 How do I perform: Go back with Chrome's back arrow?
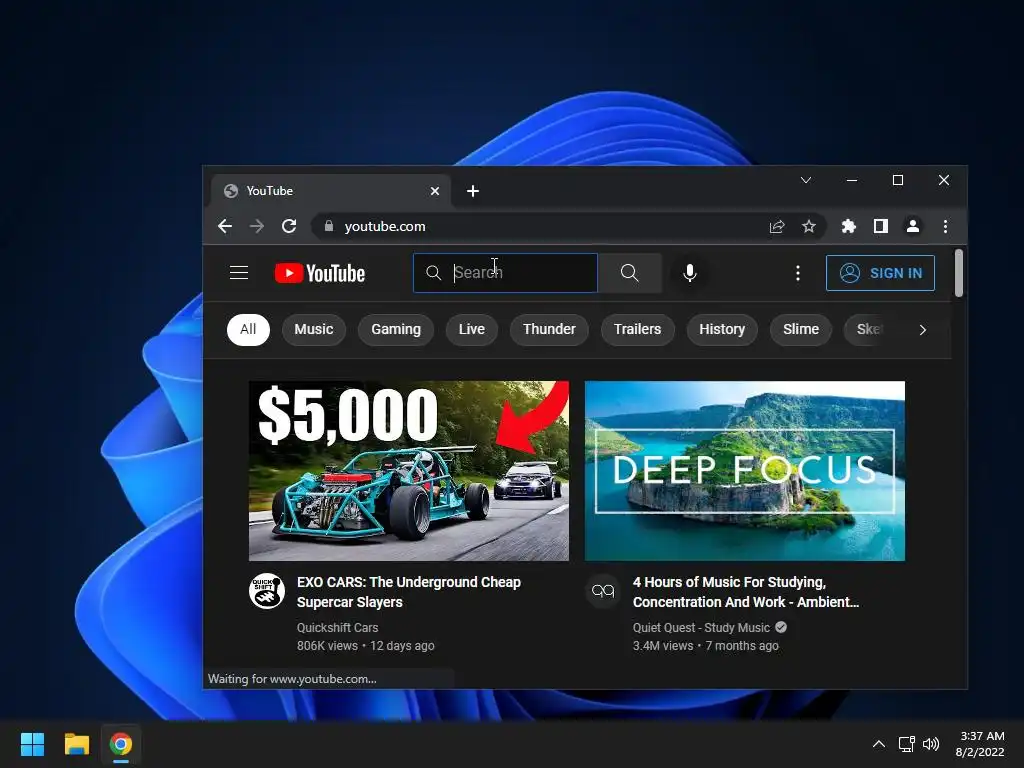(x=225, y=226)
